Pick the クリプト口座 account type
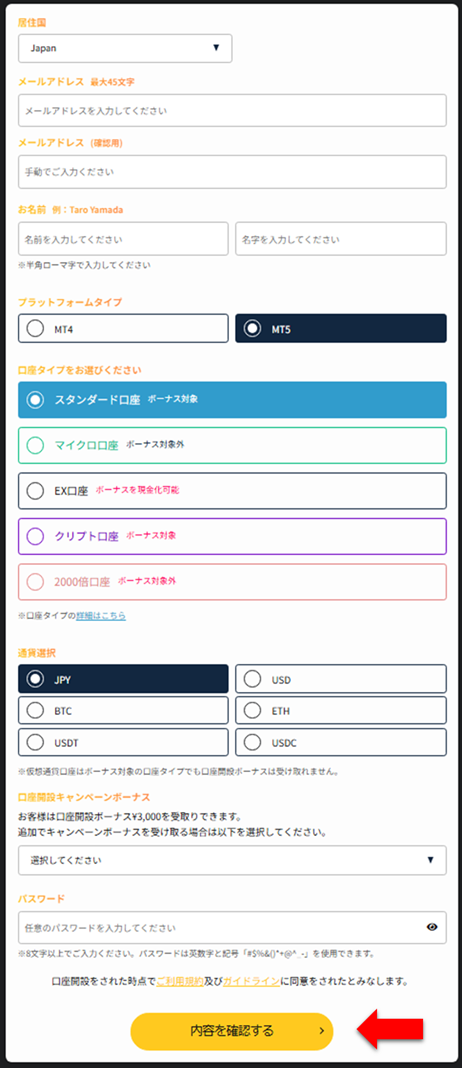This screenshot has height=1068, width=462. click(x=232, y=536)
